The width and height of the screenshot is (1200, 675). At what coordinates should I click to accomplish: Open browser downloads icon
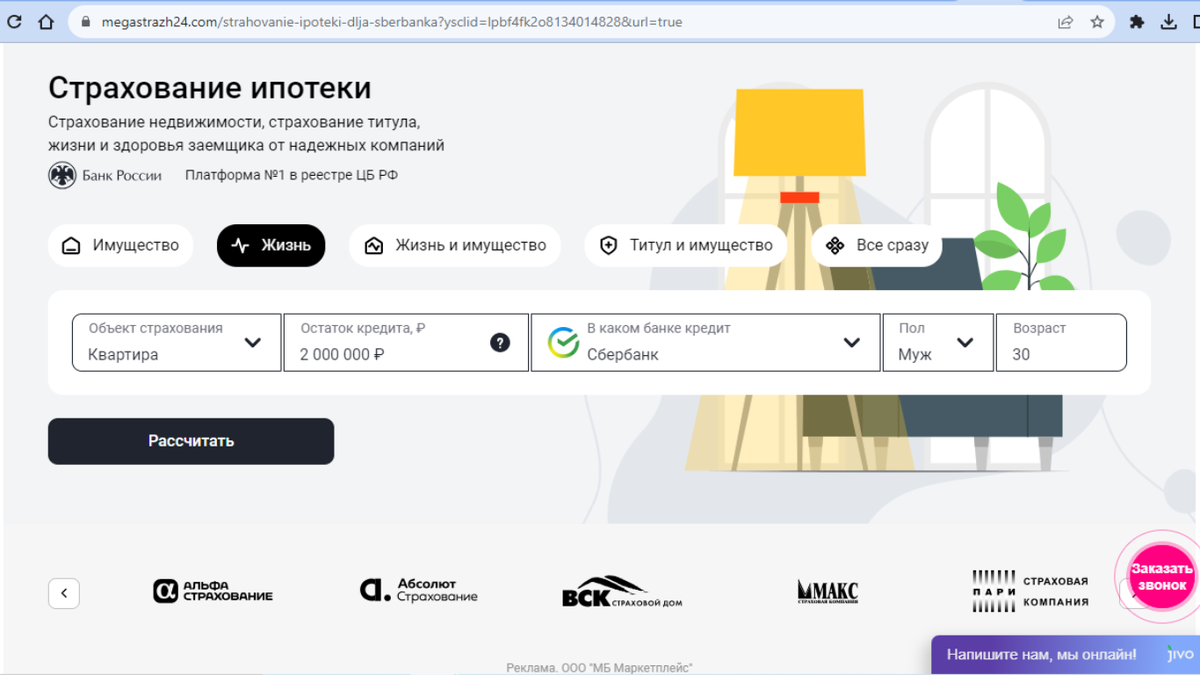click(x=1169, y=22)
